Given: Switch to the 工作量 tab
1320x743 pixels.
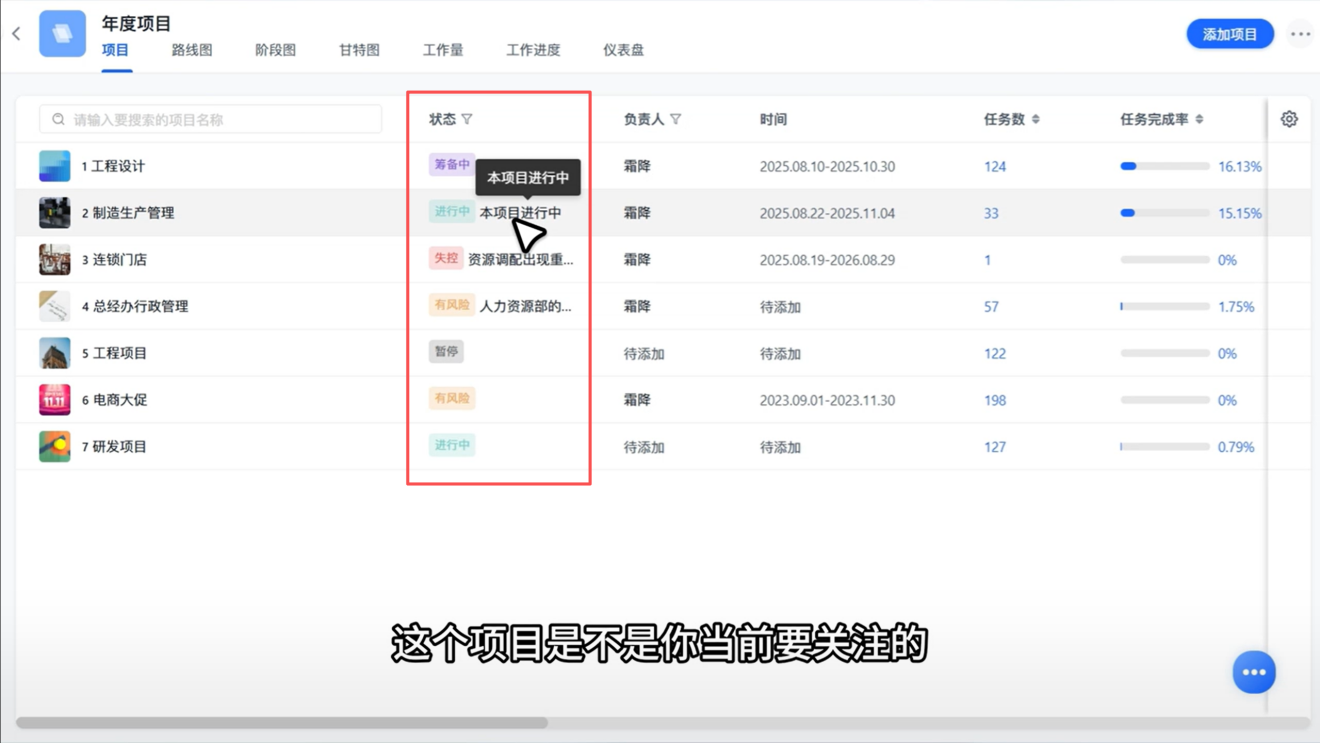Looking at the screenshot, I should coord(443,50).
